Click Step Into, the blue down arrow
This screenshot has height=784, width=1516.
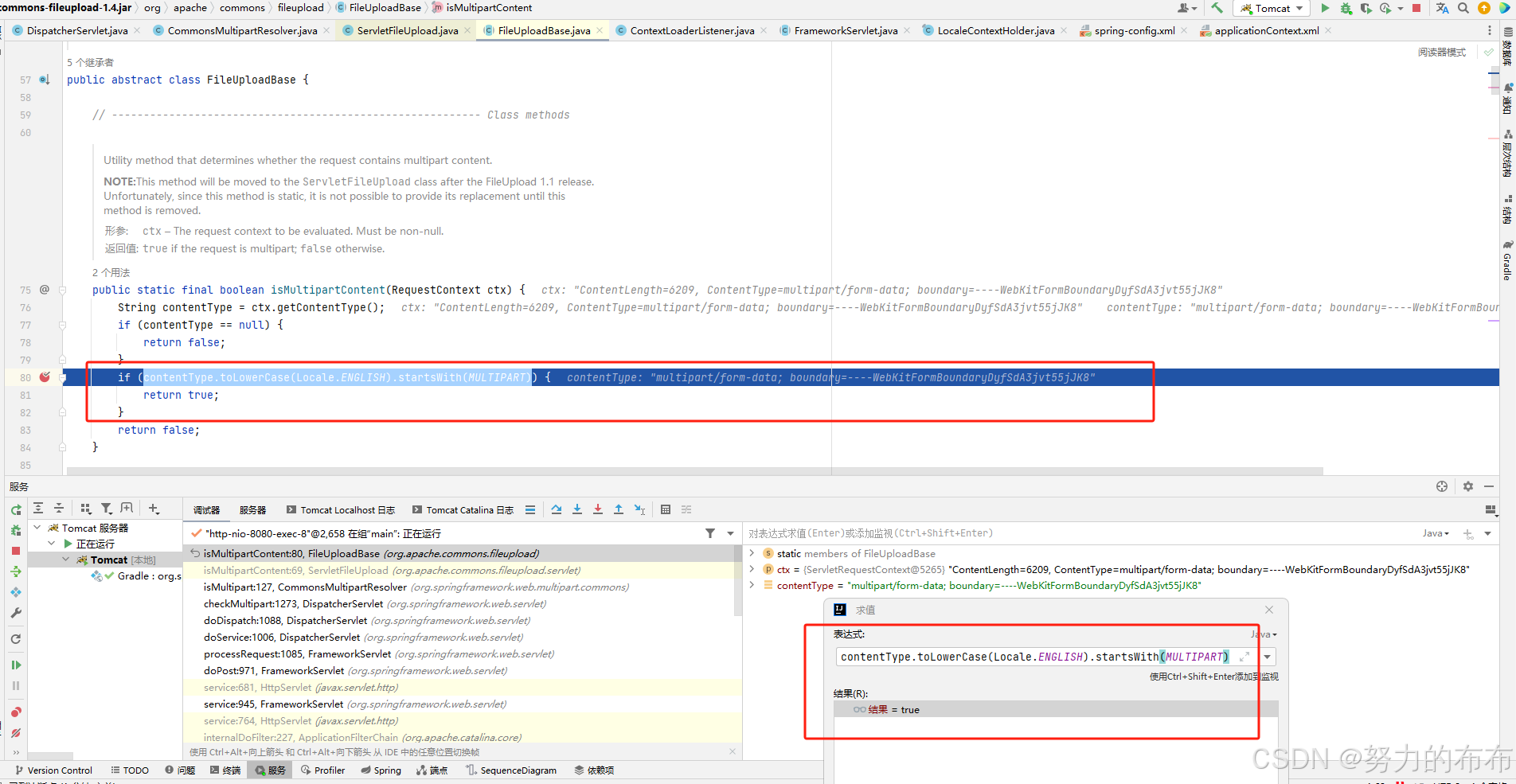coord(577,509)
